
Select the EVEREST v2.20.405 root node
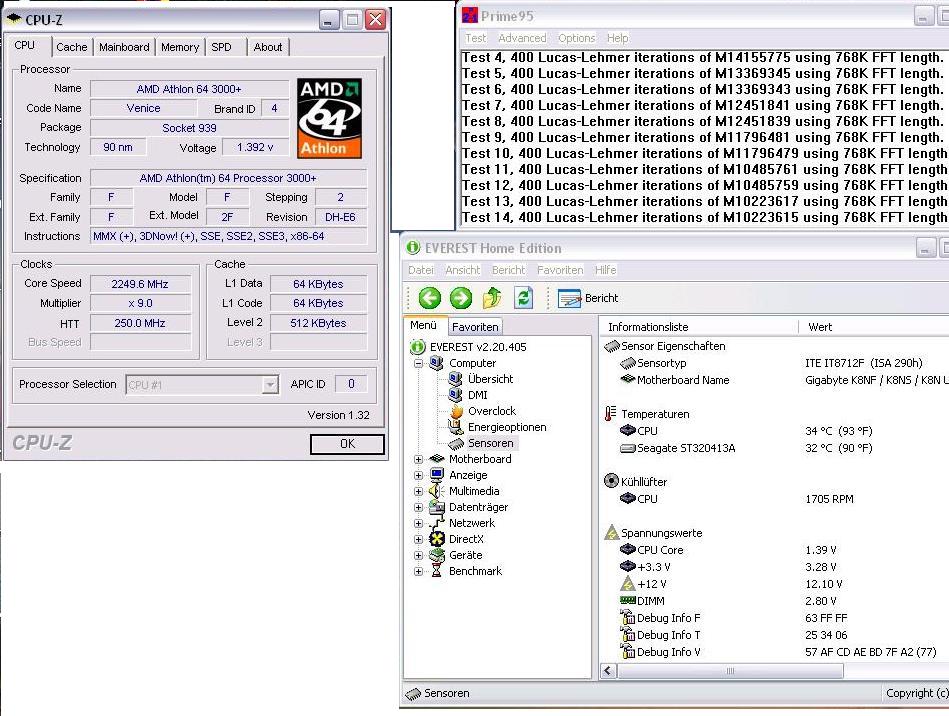point(478,347)
